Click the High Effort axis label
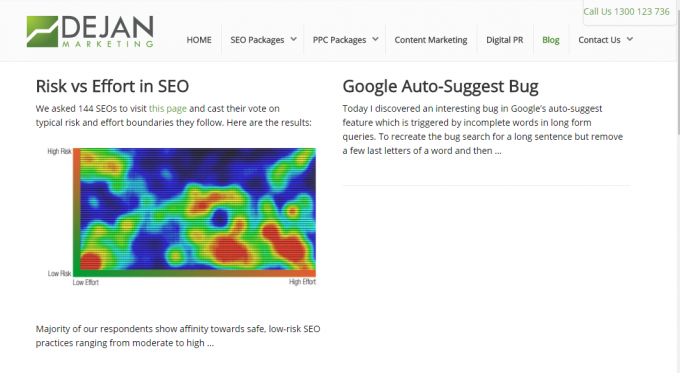This screenshot has width=680, height=373. click(303, 282)
